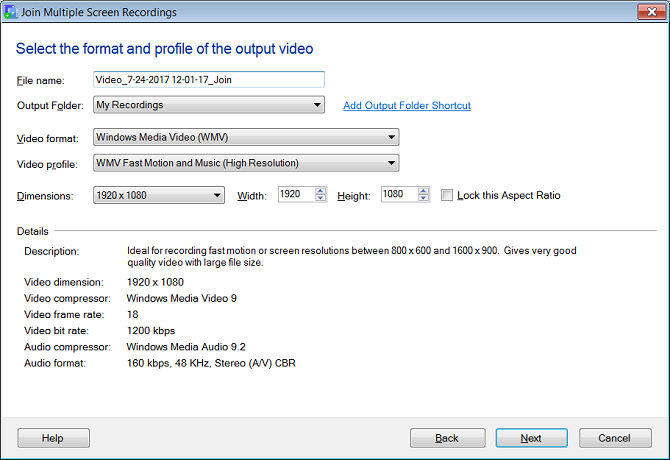This screenshot has width=670, height=460.
Task: Click the dialog title bar text
Action: tap(99, 12)
